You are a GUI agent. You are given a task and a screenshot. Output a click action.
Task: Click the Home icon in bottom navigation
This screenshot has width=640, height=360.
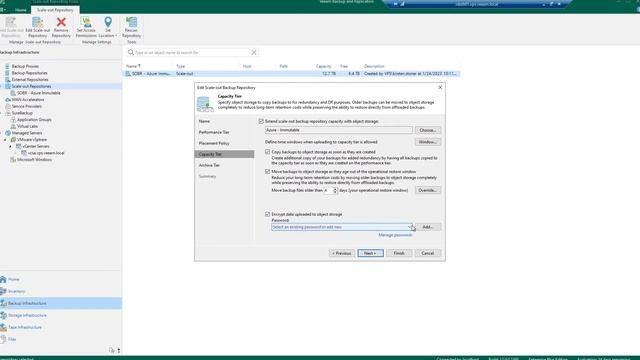tap(3, 280)
